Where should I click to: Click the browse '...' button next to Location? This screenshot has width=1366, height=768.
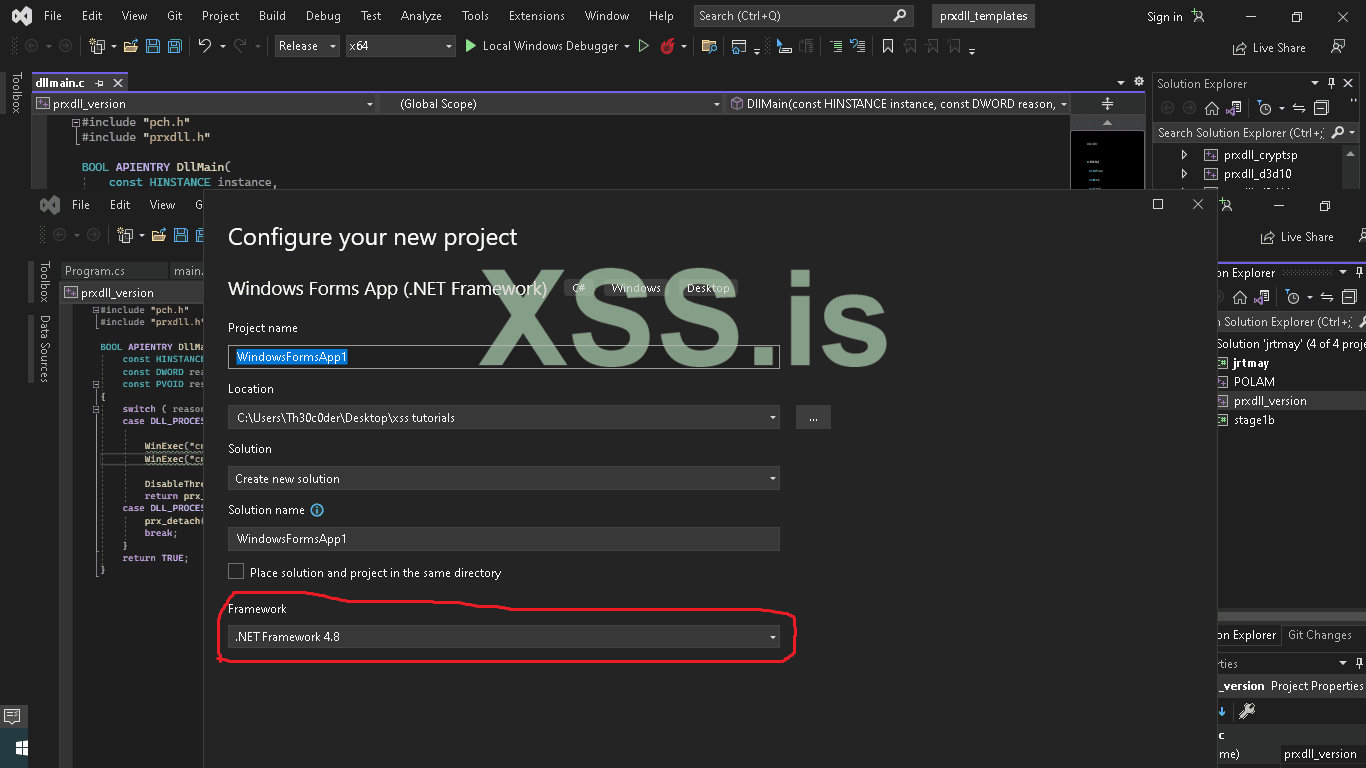click(x=813, y=418)
